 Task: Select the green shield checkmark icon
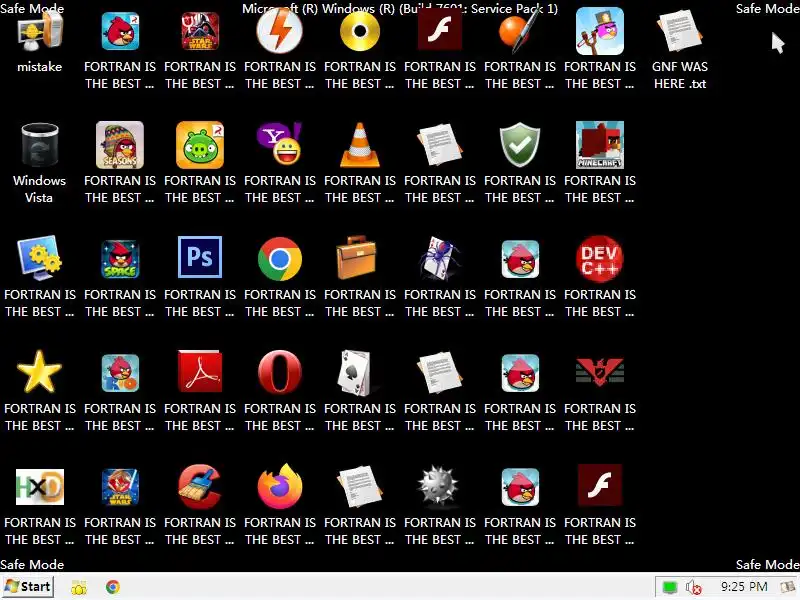click(x=519, y=145)
